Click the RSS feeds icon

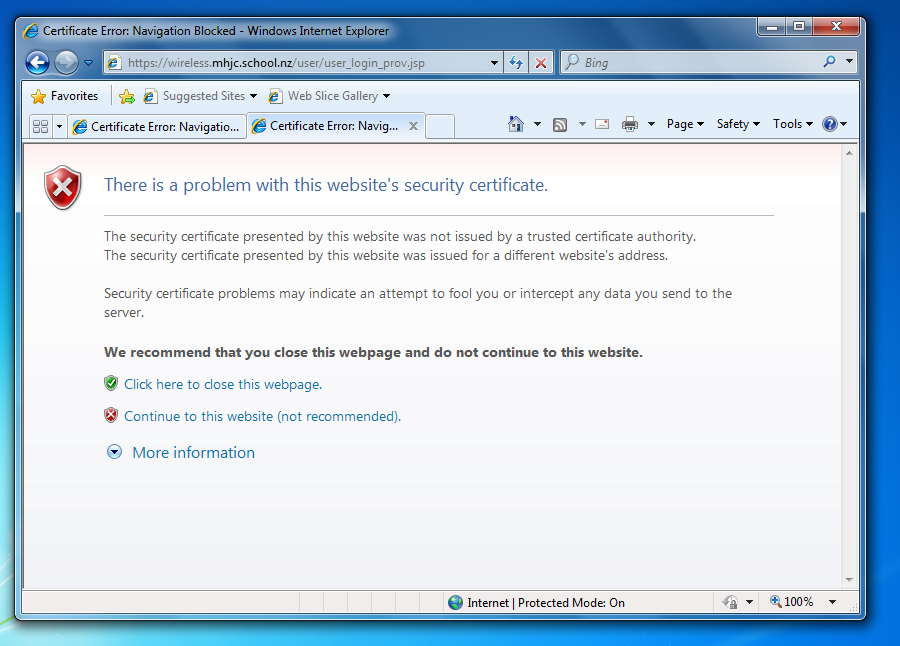(x=560, y=123)
